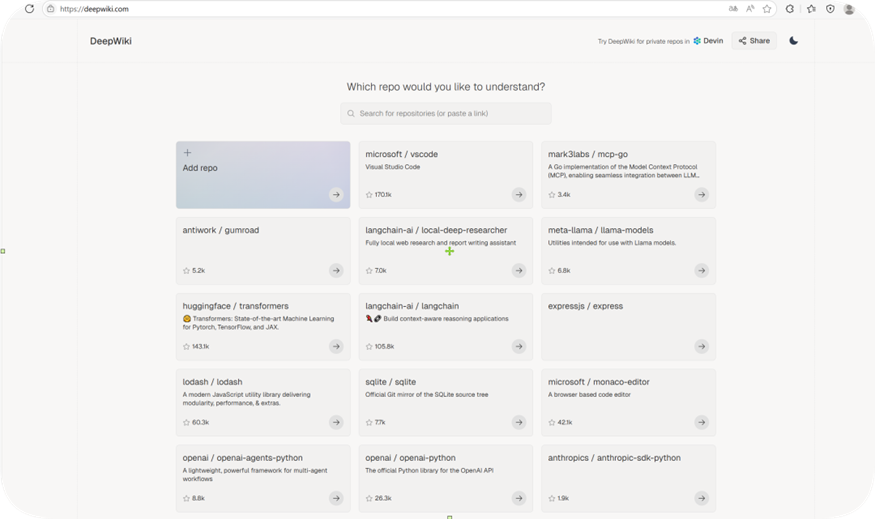Image resolution: width=875 pixels, height=519 pixels.
Task: Open meta-llama / llama-models arrow button
Action: [x=701, y=271]
